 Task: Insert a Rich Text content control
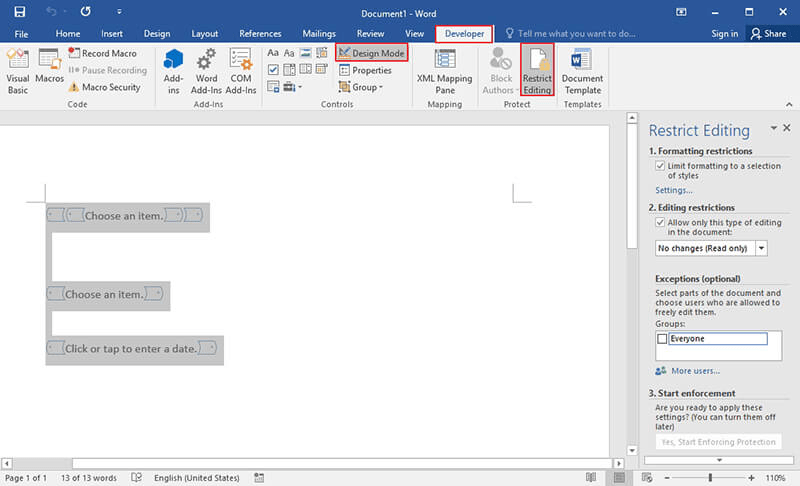pyautogui.click(x=273, y=53)
